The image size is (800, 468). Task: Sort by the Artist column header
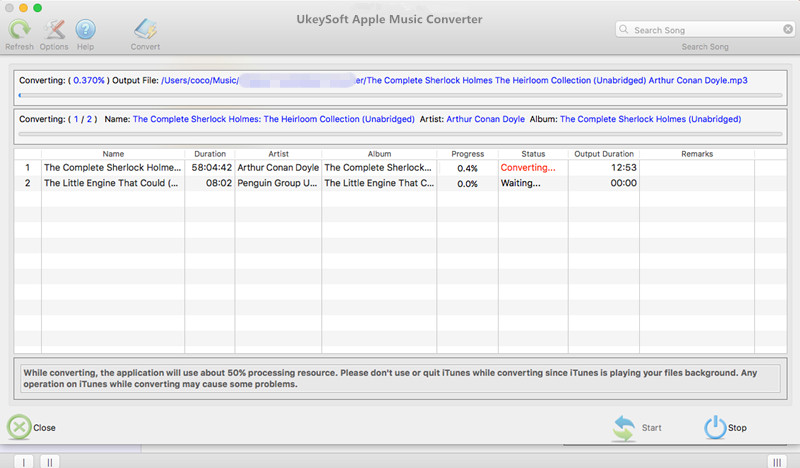(x=278, y=154)
